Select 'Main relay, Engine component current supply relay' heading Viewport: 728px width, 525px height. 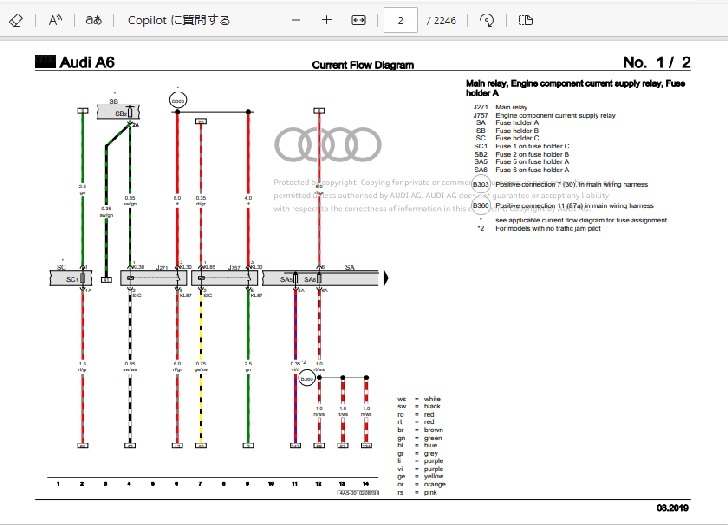pyautogui.click(x=575, y=88)
